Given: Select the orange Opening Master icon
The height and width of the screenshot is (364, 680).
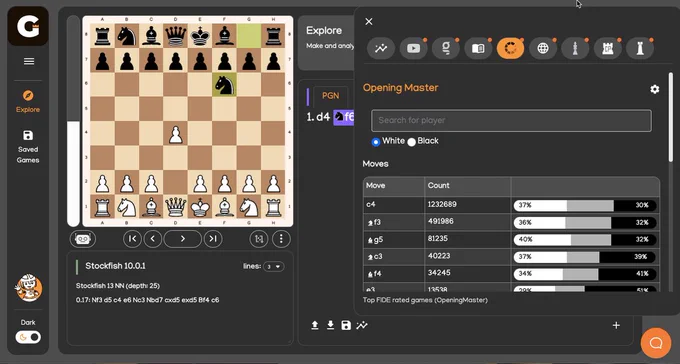Looking at the screenshot, I should tap(510, 49).
